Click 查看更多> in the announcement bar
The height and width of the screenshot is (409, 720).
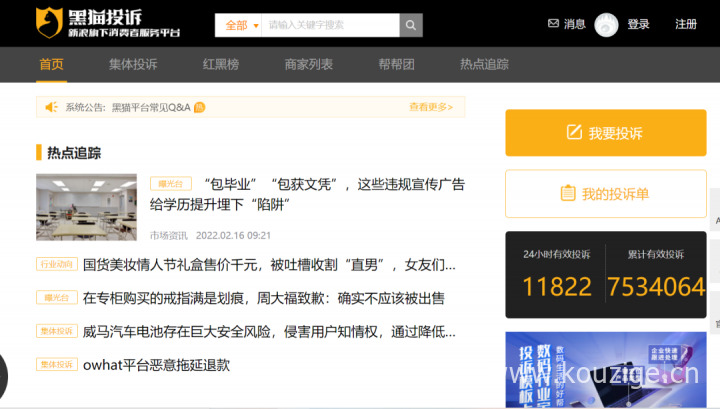pos(431,107)
